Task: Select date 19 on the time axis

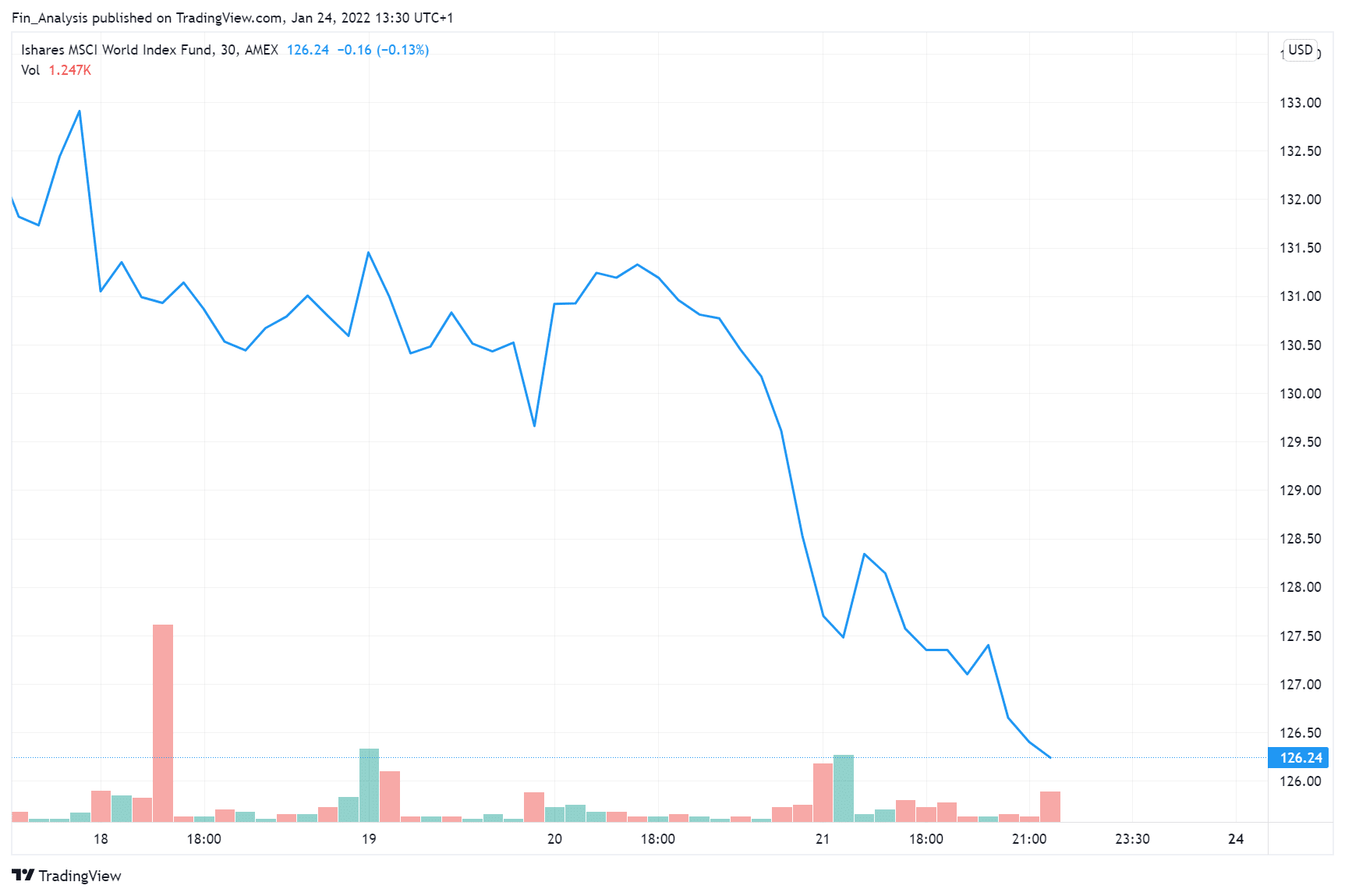Action: (x=369, y=839)
